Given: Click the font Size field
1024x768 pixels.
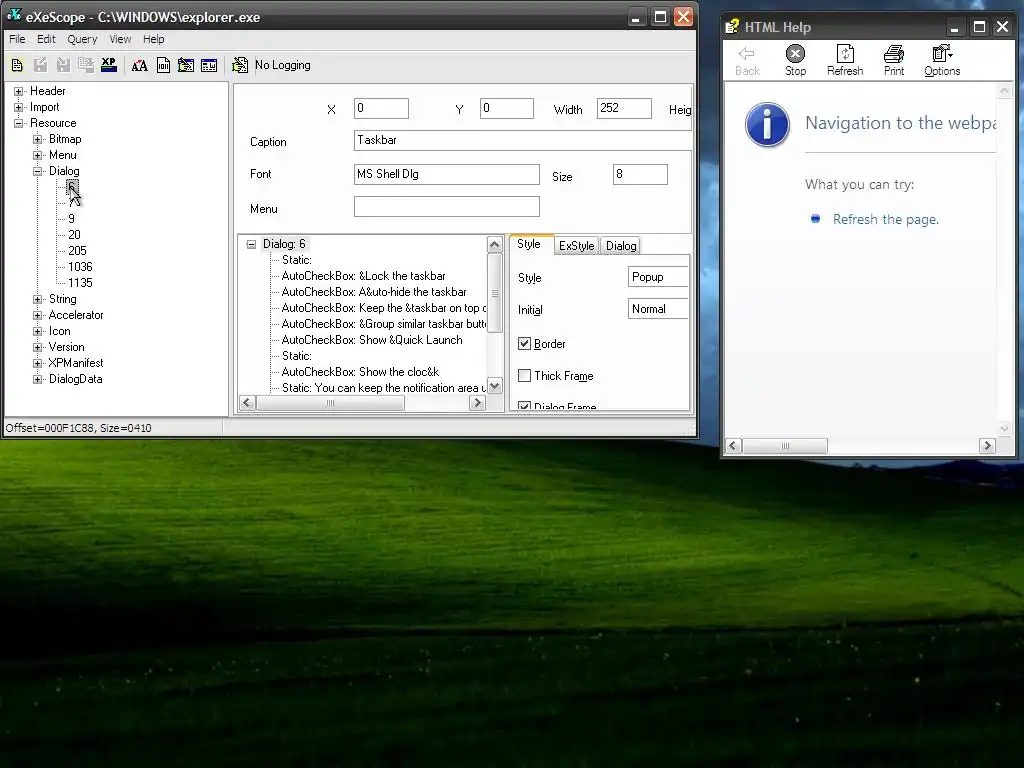Looking at the screenshot, I should point(640,174).
